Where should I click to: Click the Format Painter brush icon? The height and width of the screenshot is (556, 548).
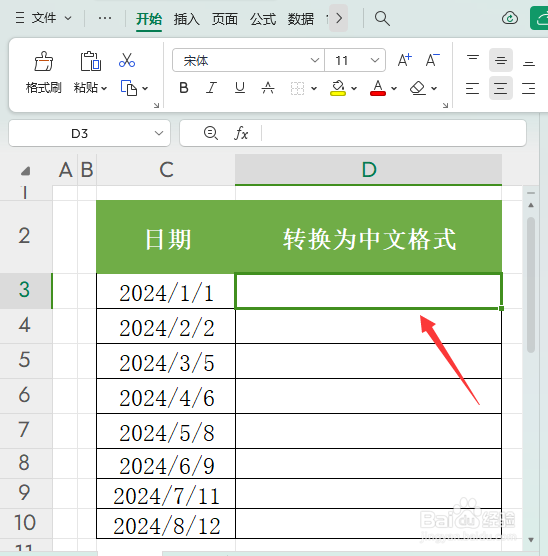coord(44,61)
